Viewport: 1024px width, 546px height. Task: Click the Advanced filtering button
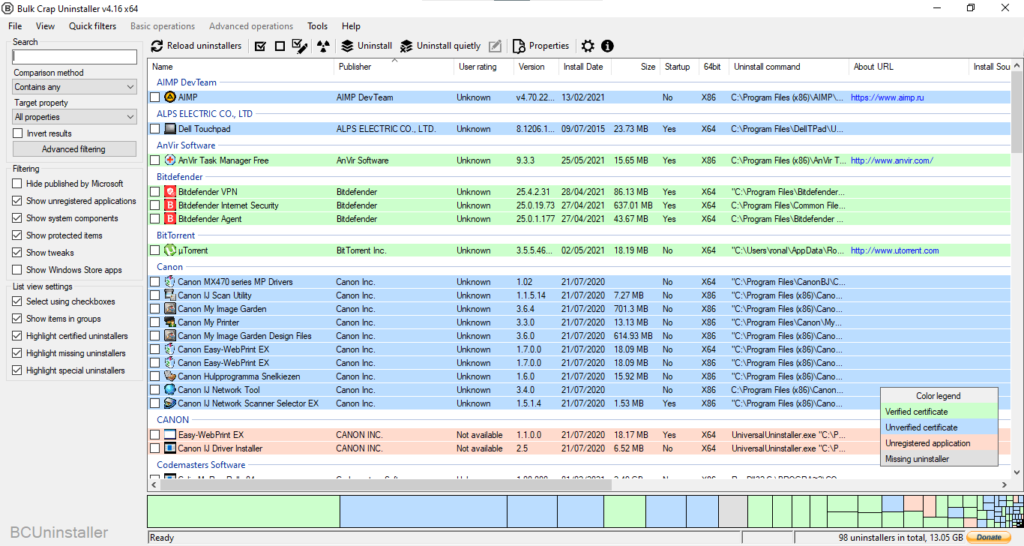click(x=74, y=149)
